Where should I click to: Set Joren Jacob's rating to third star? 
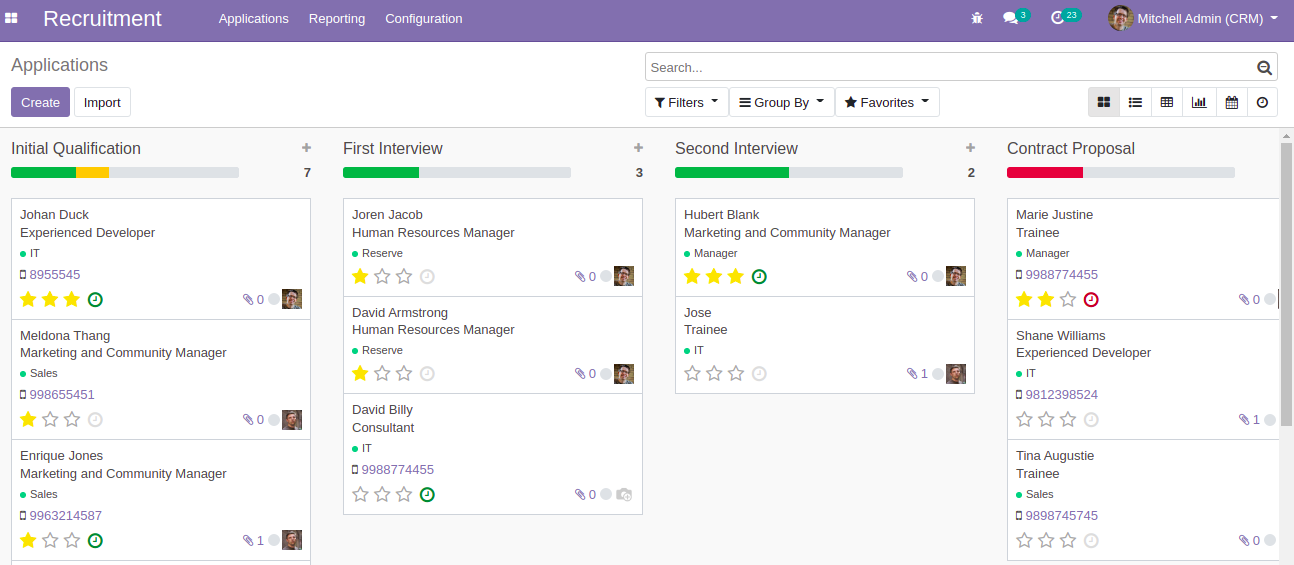point(404,276)
